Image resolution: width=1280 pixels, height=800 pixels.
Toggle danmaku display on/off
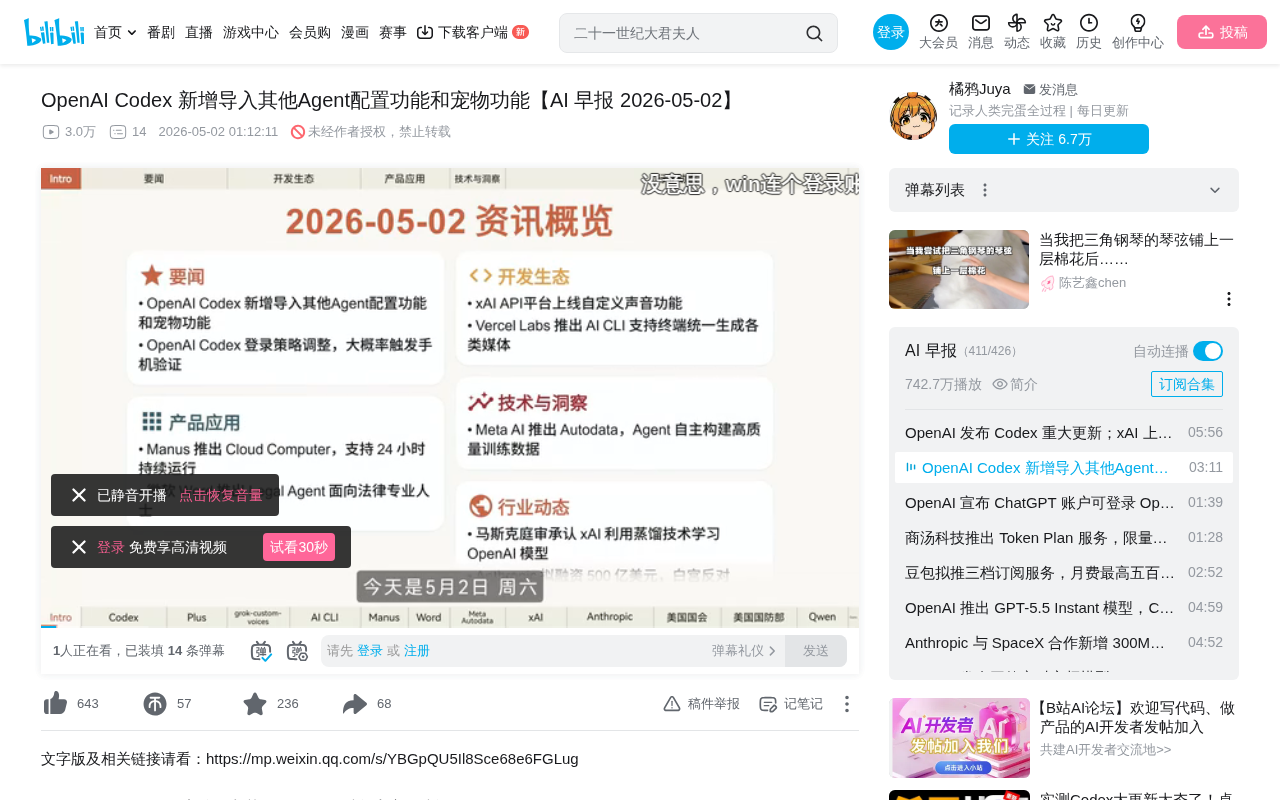(x=261, y=651)
